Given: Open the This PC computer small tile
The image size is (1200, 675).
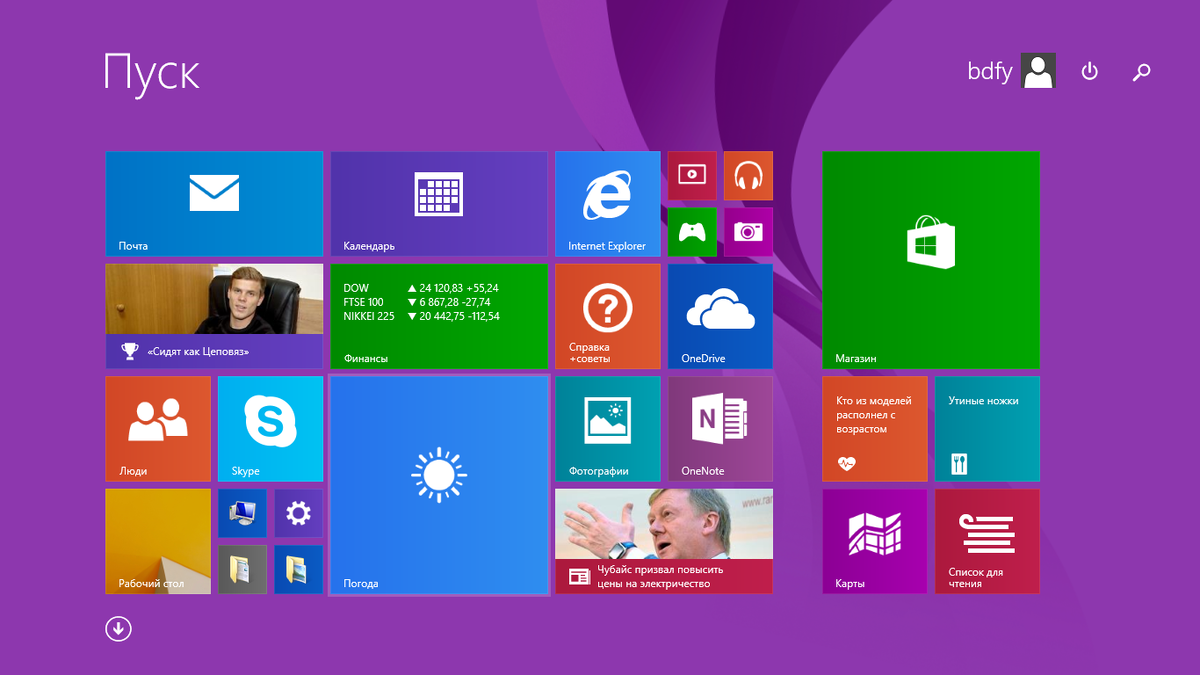Looking at the screenshot, I should (242, 513).
